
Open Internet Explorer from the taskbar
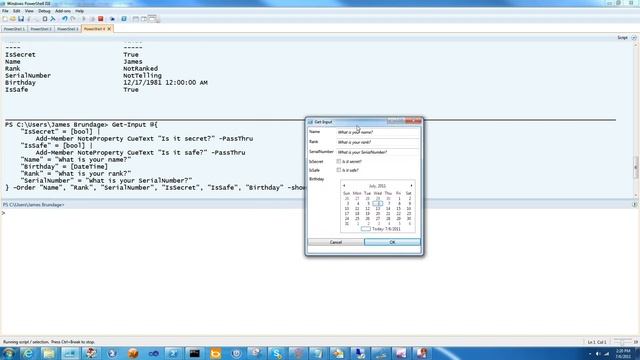tap(27, 353)
